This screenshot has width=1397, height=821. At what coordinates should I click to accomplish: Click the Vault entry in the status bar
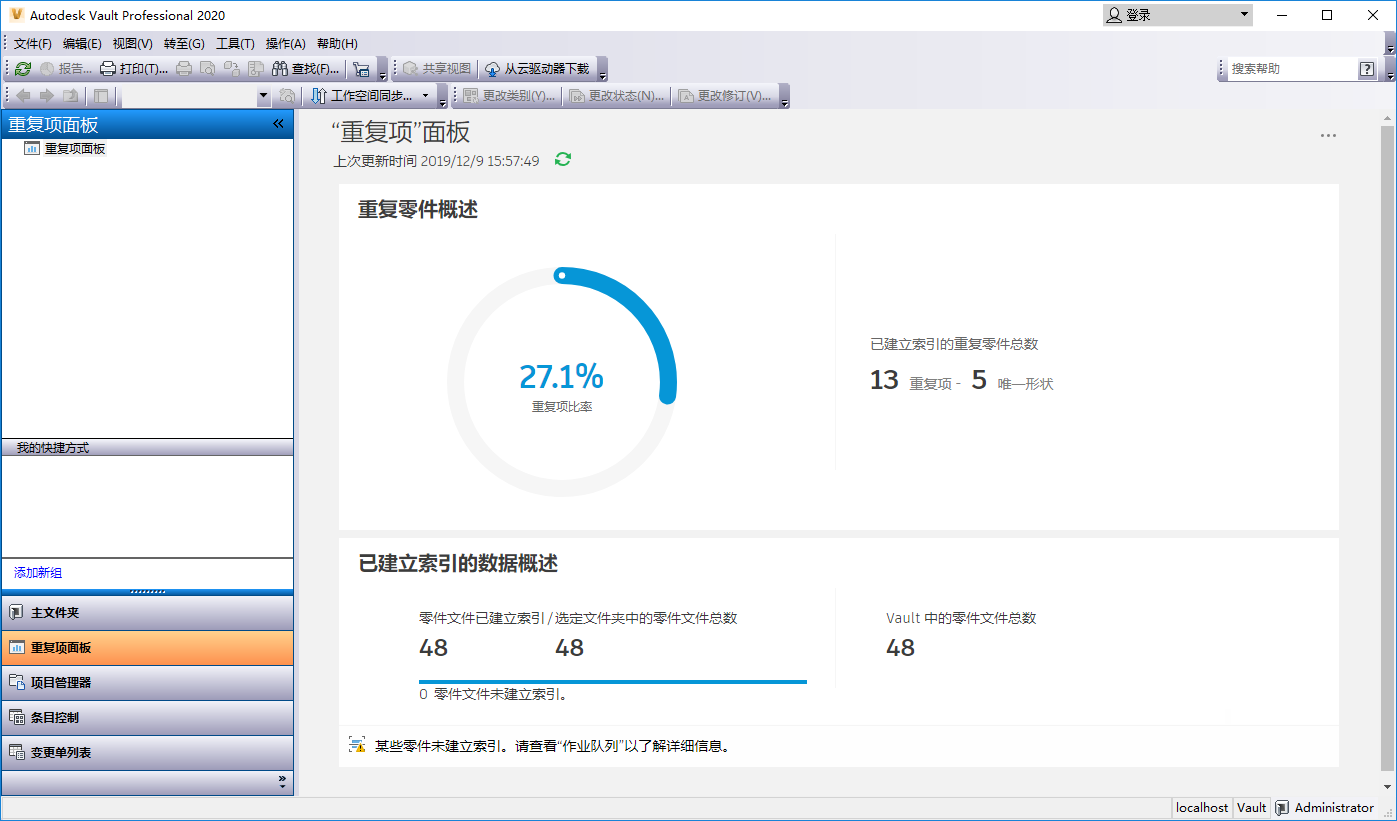click(x=1252, y=808)
